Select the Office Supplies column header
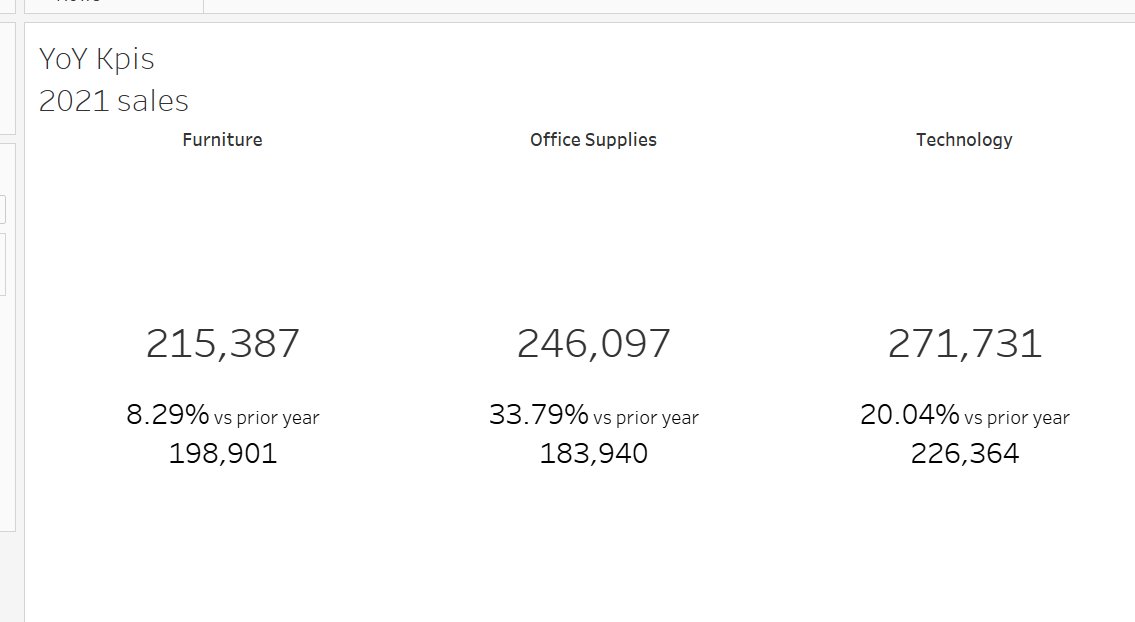This screenshot has height=622, width=1135. 593,140
